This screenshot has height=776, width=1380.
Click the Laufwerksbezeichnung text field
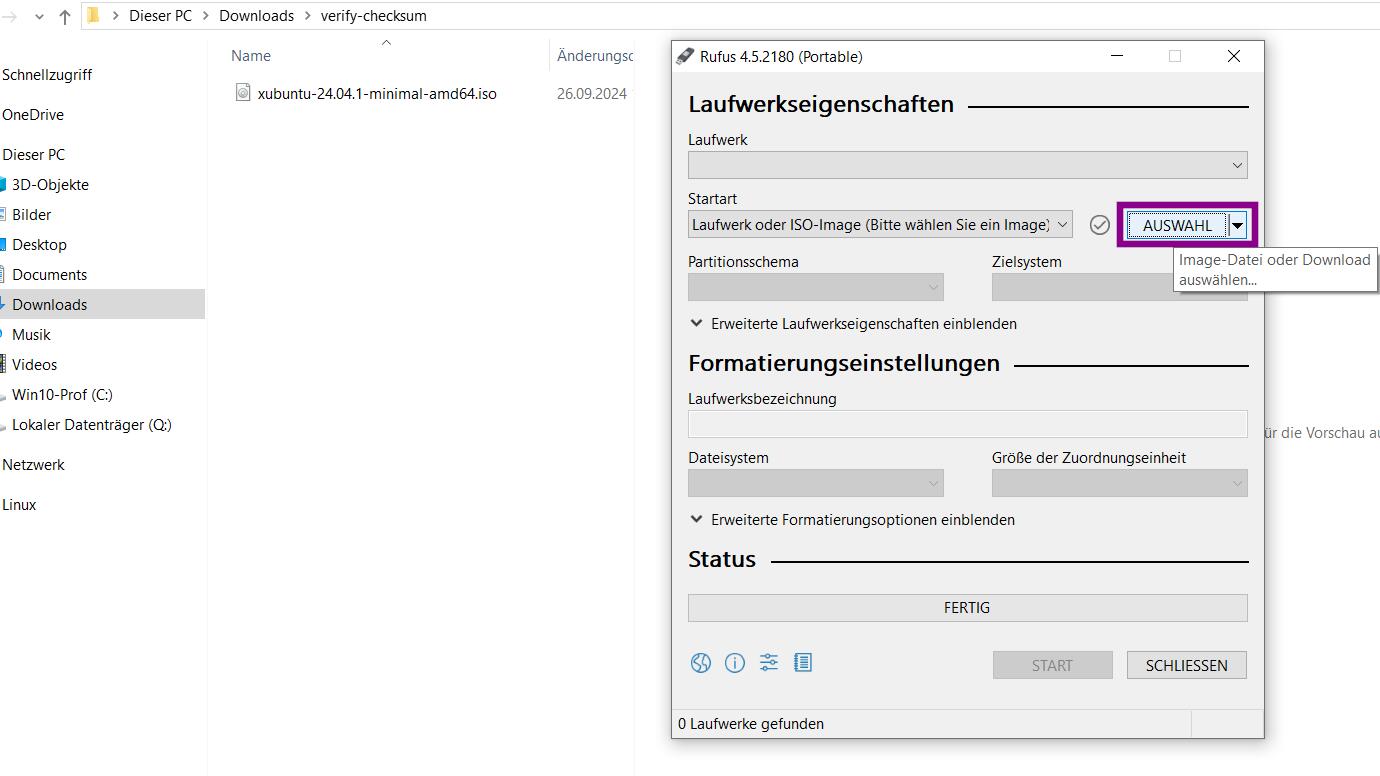(x=968, y=424)
